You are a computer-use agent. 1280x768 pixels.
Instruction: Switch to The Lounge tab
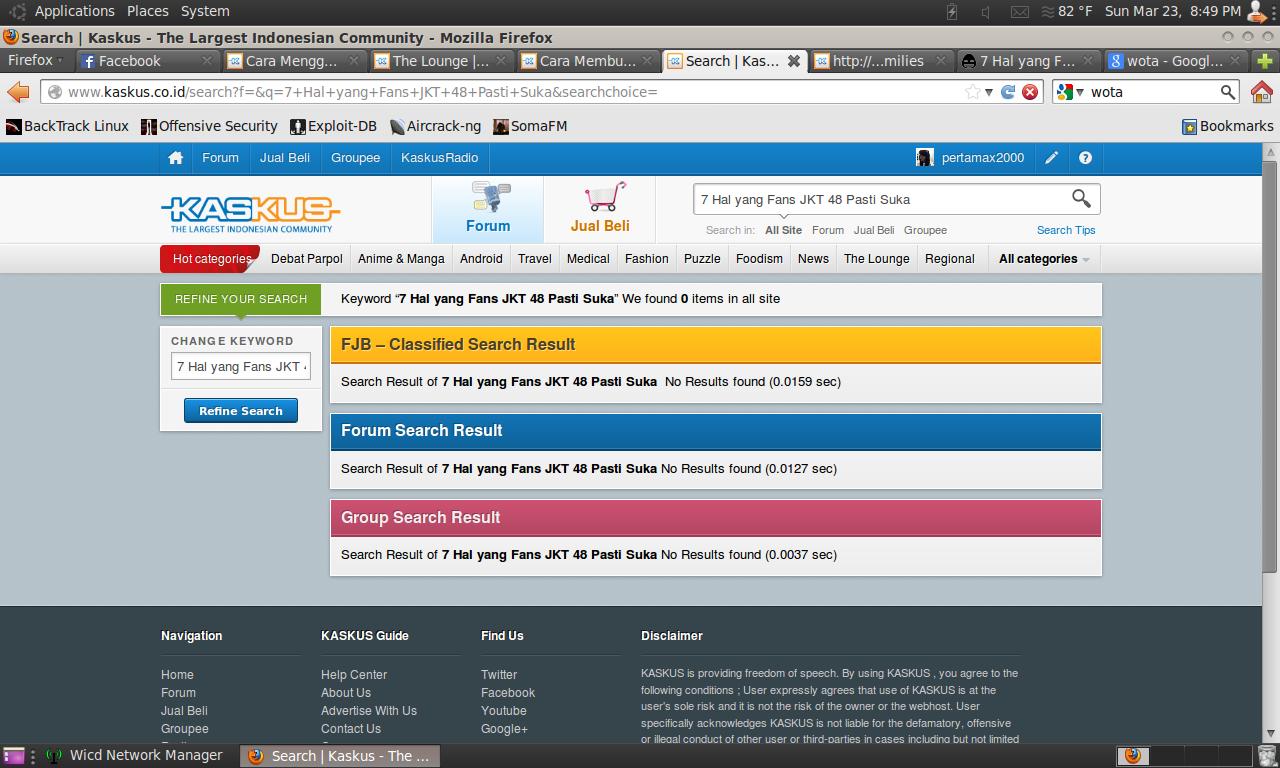click(441, 61)
